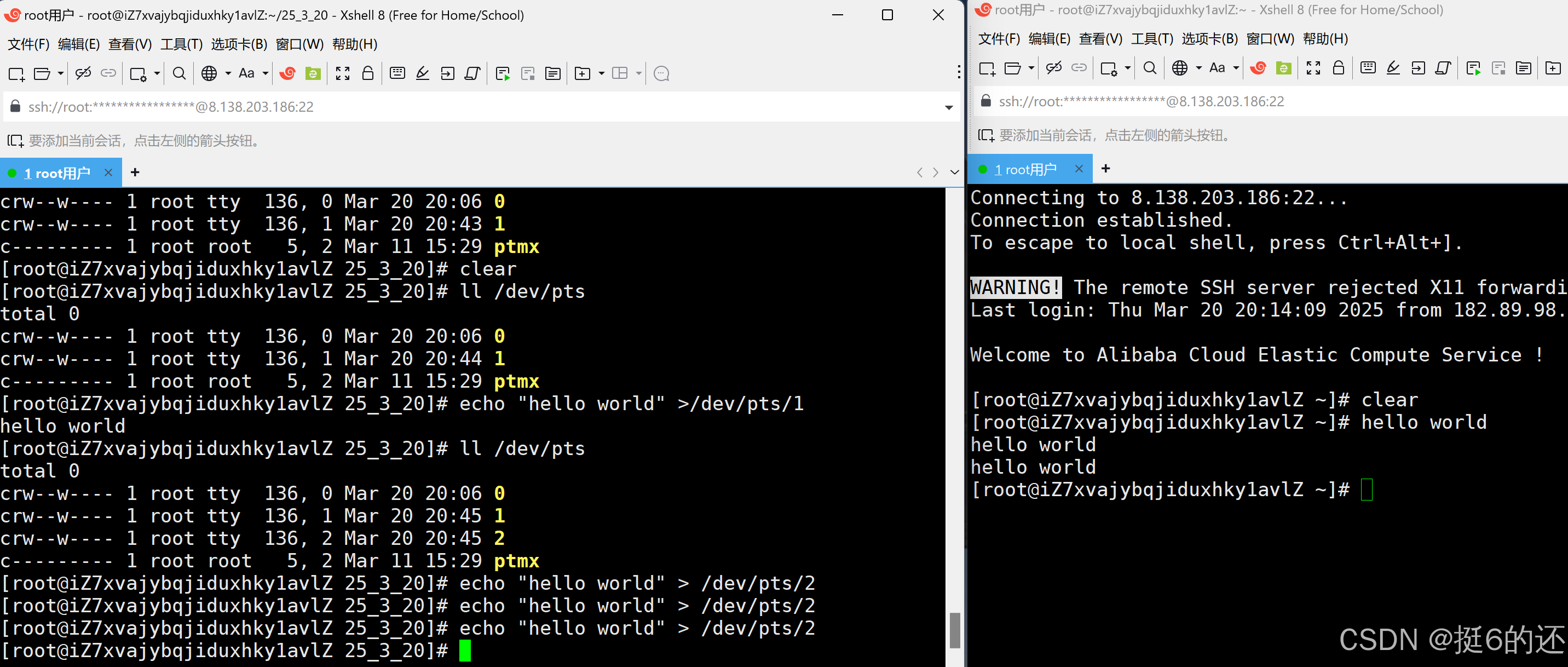1568x667 pixels.
Task: Open the 工具(T) menu in left window
Action: tap(181, 44)
